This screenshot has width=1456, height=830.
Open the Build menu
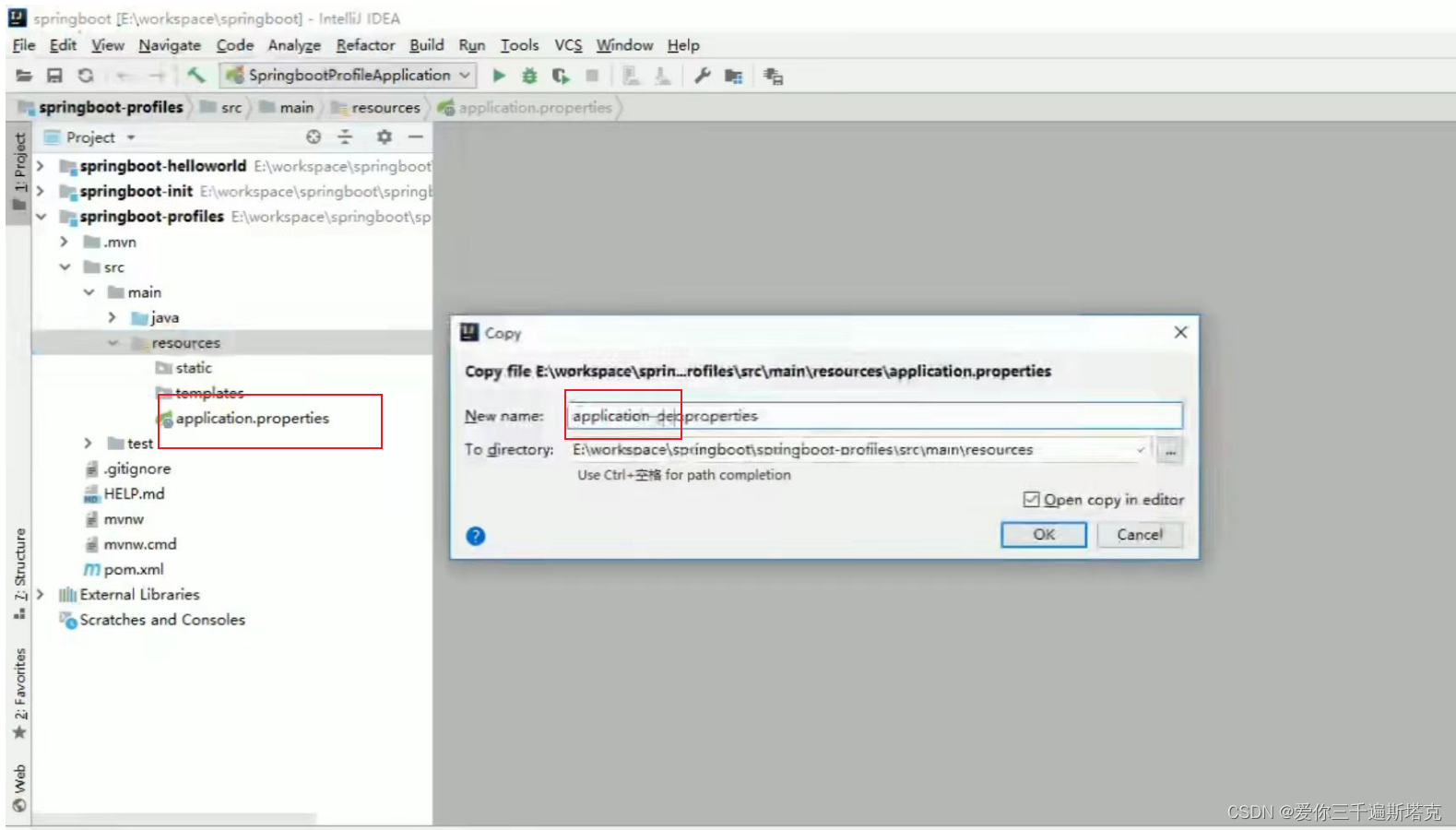pos(427,45)
